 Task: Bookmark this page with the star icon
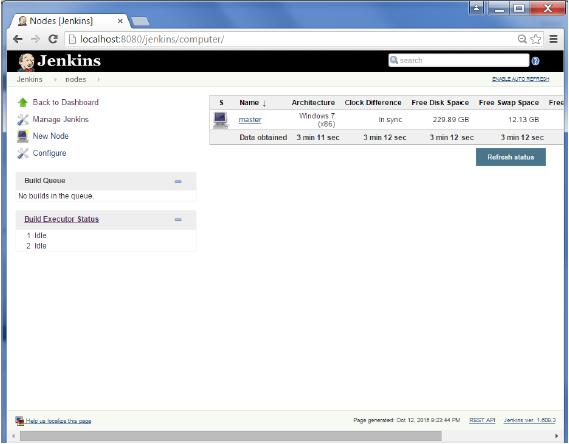(536, 39)
